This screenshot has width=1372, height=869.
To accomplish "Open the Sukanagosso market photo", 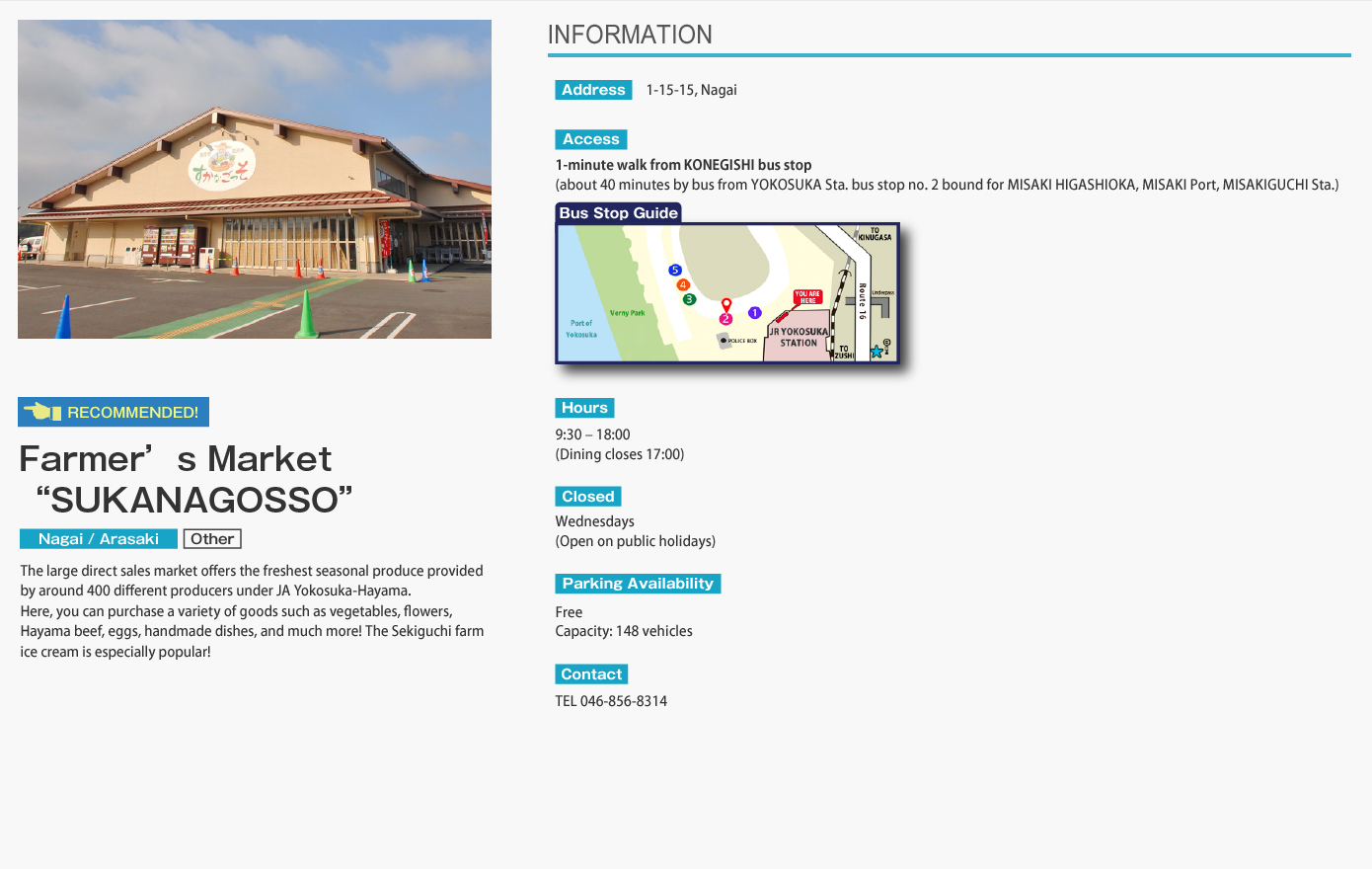I will tap(255, 180).
